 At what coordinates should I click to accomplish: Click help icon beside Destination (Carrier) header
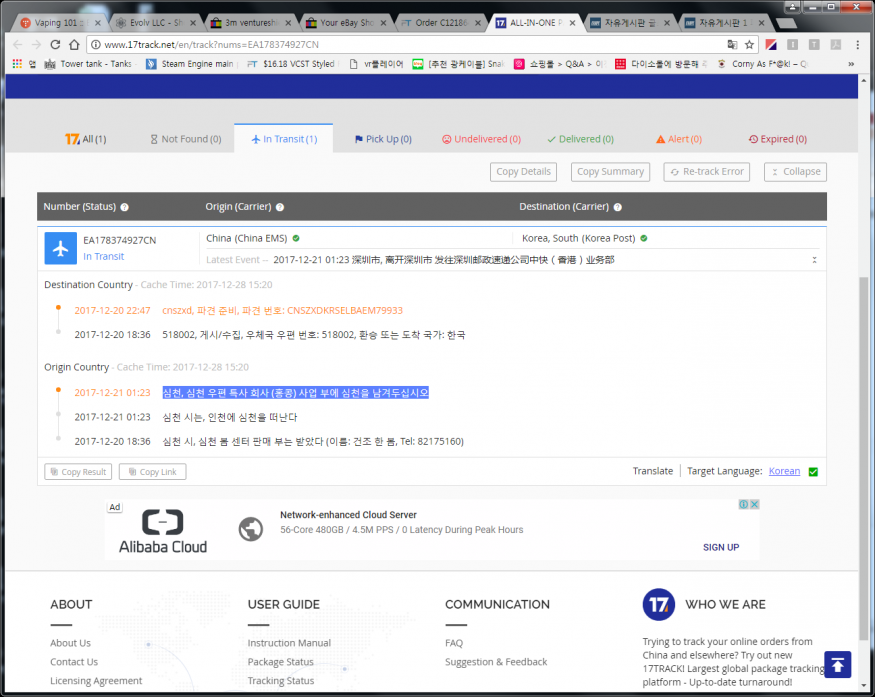(617, 207)
